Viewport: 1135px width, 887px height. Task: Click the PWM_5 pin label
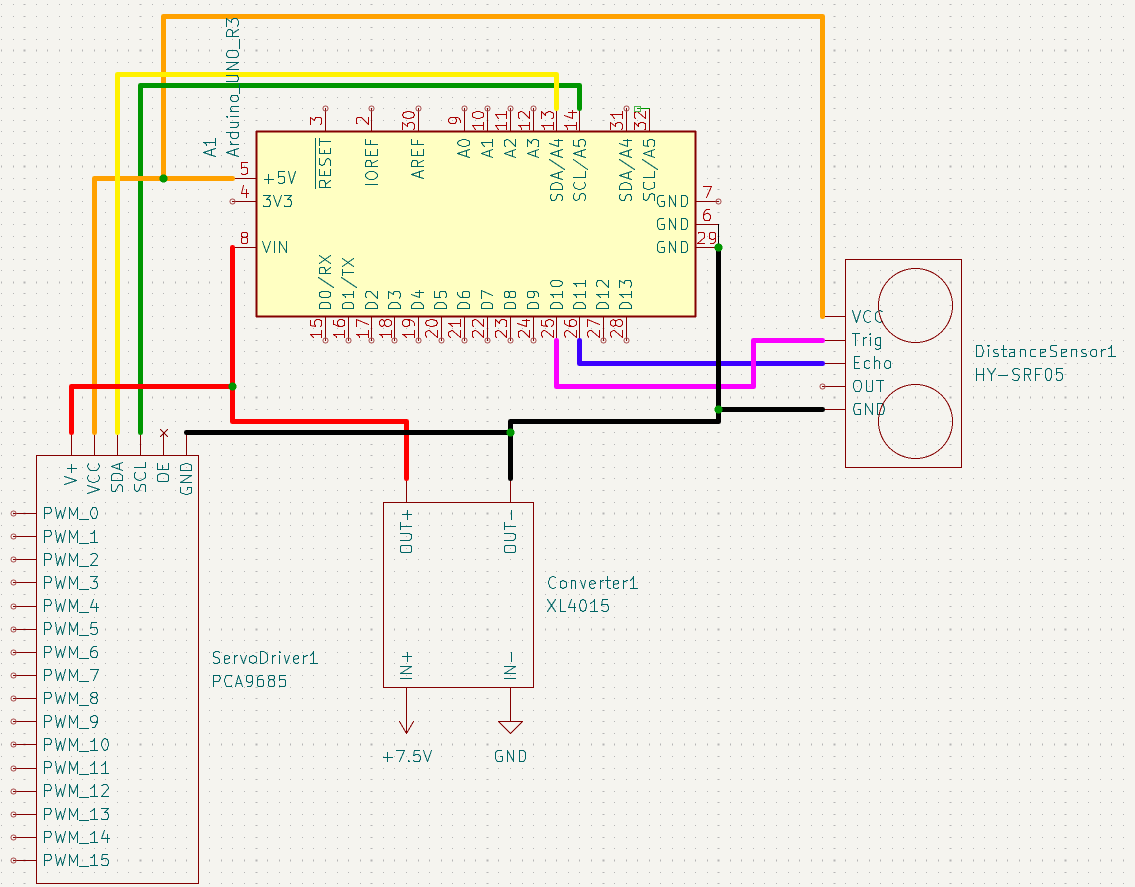[70, 629]
